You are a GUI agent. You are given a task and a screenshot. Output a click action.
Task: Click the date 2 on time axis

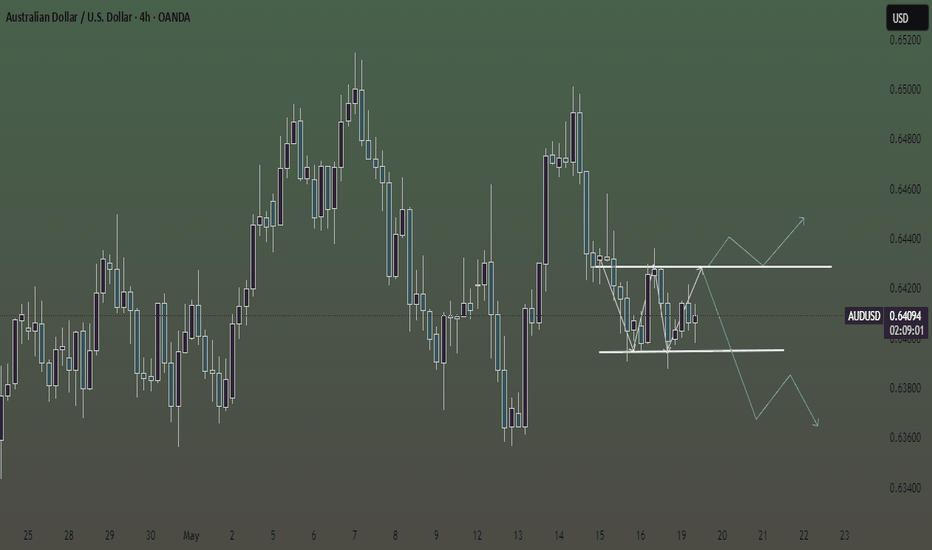(232, 536)
